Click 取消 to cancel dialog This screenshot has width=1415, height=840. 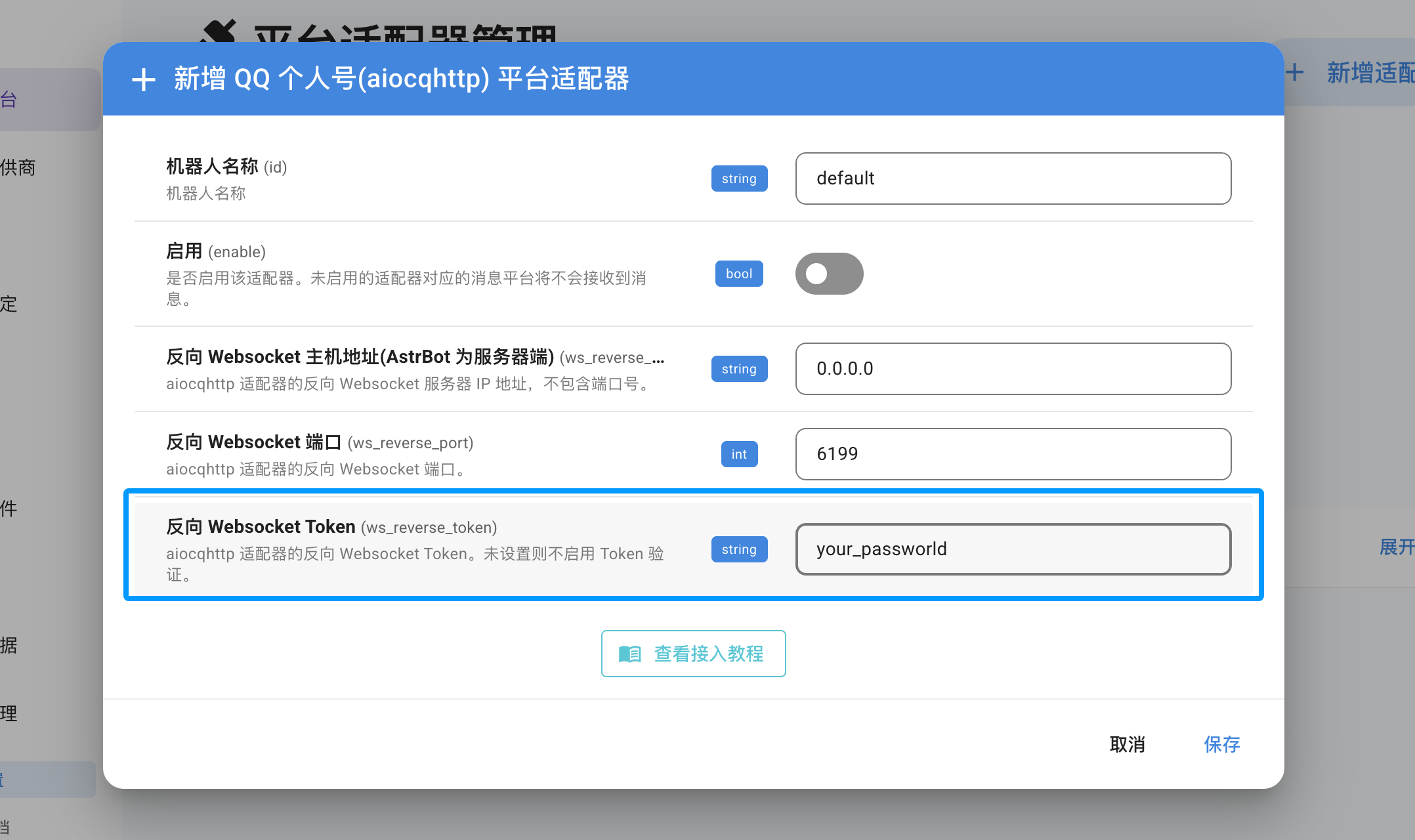(x=1128, y=744)
